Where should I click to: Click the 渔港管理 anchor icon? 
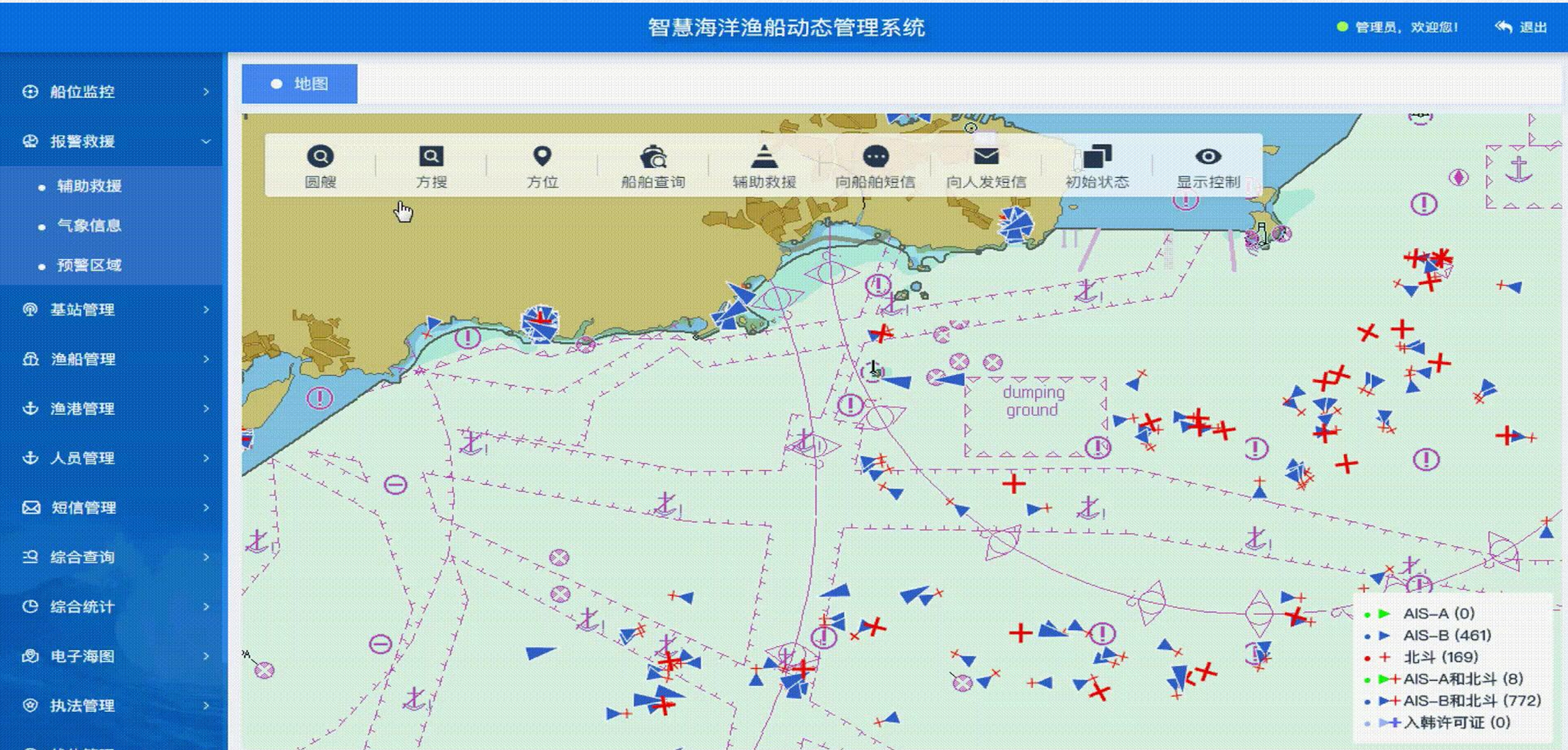point(30,408)
